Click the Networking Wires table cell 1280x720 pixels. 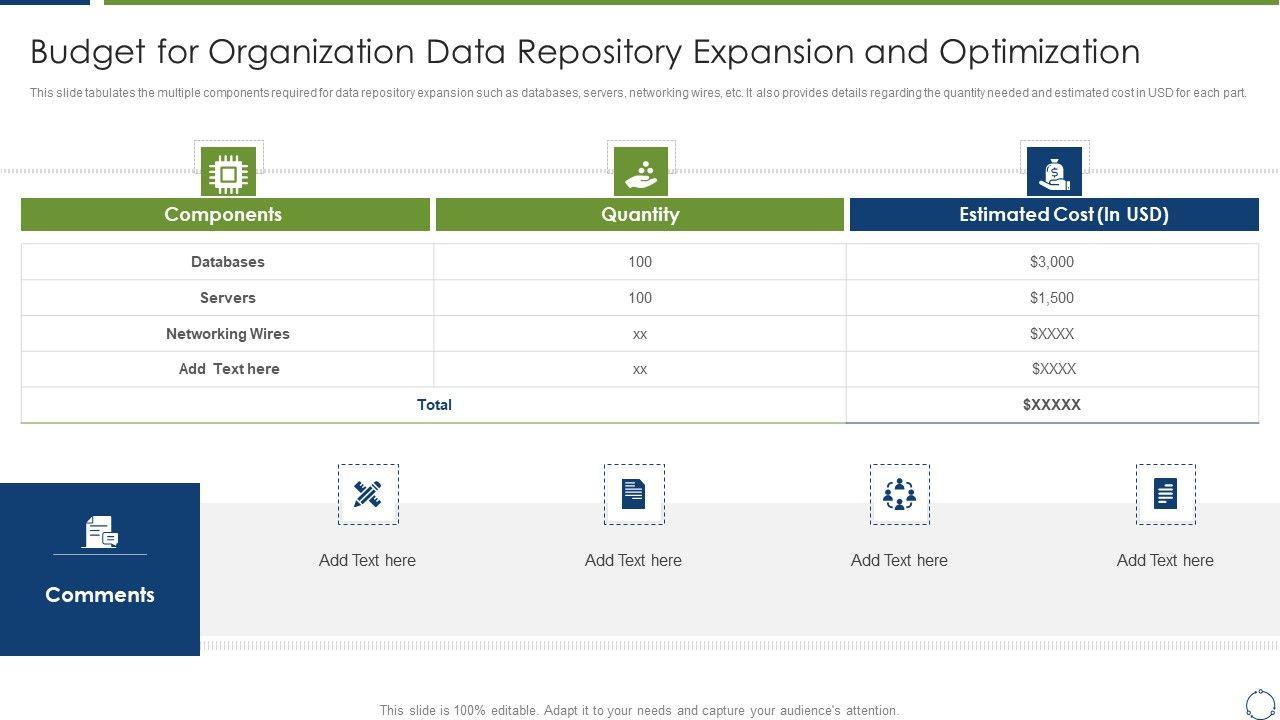228,334
